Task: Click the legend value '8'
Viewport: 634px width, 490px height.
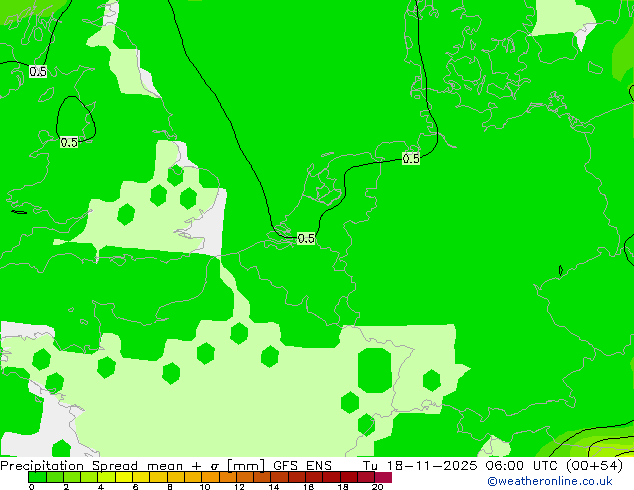Action: (170, 487)
